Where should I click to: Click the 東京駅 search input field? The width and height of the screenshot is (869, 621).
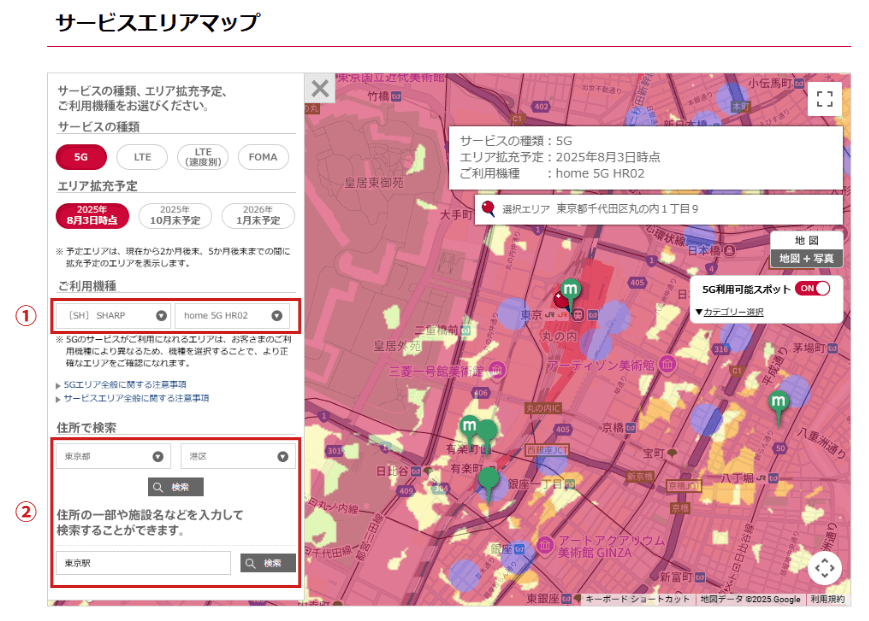point(143,563)
